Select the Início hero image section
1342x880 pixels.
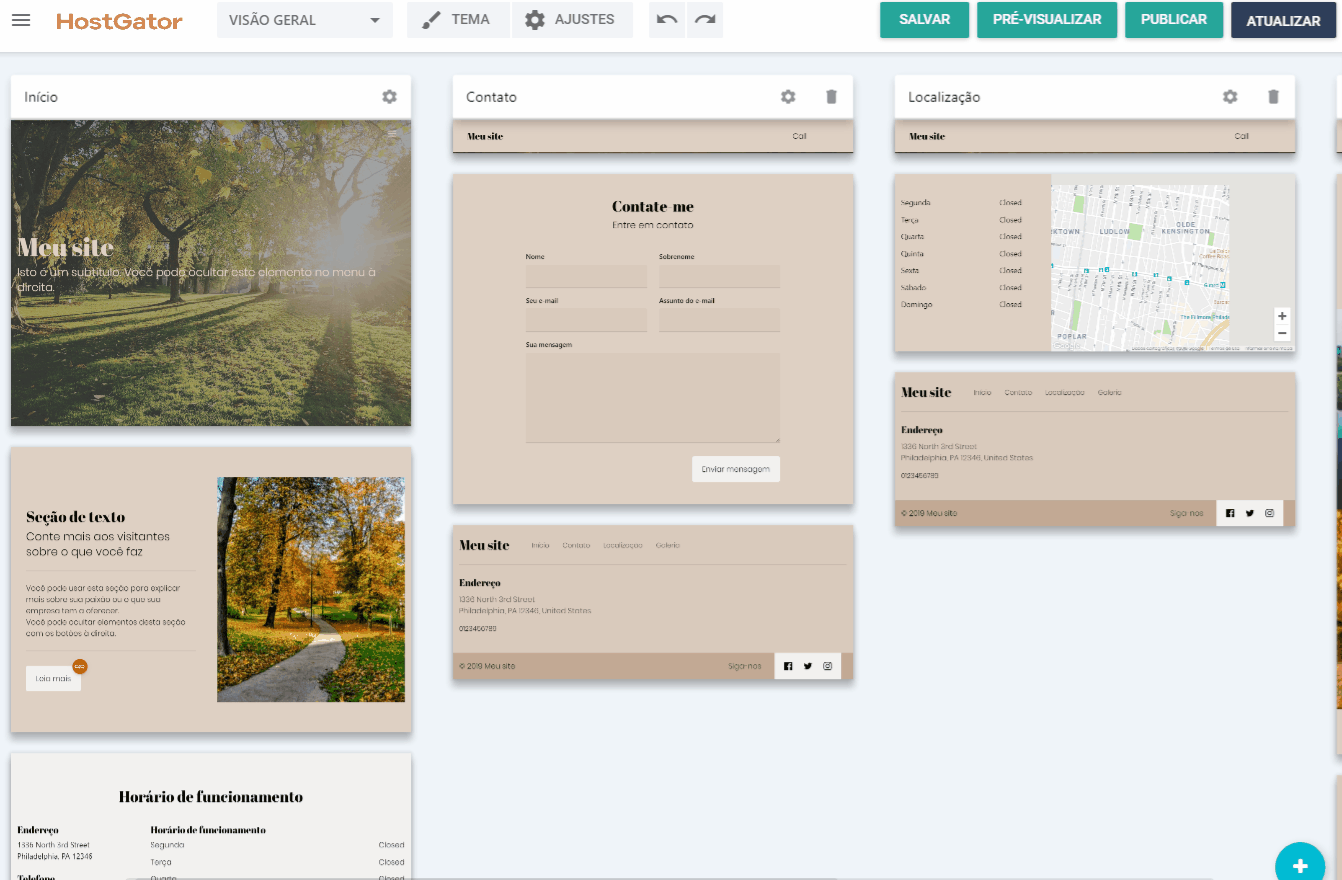pyautogui.click(x=211, y=273)
